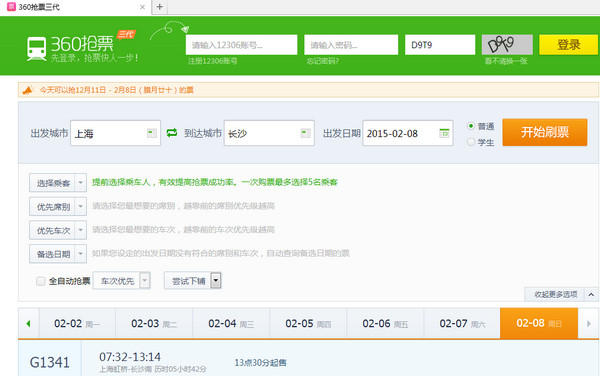Swap departure and arrival cities icon
The image size is (600, 376).
[172, 133]
